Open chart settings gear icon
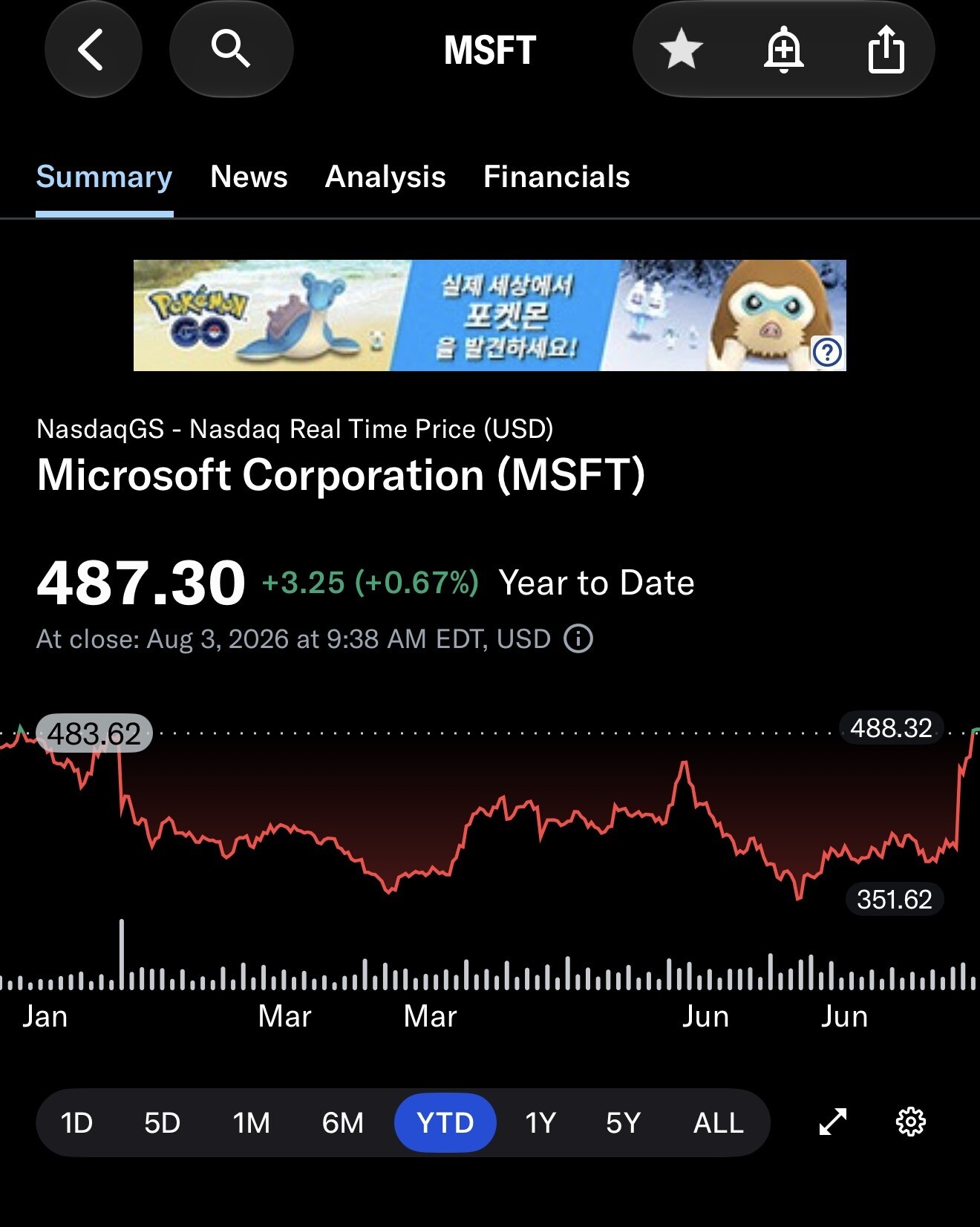Image resolution: width=980 pixels, height=1227 pixels. tap(911, 1122)
